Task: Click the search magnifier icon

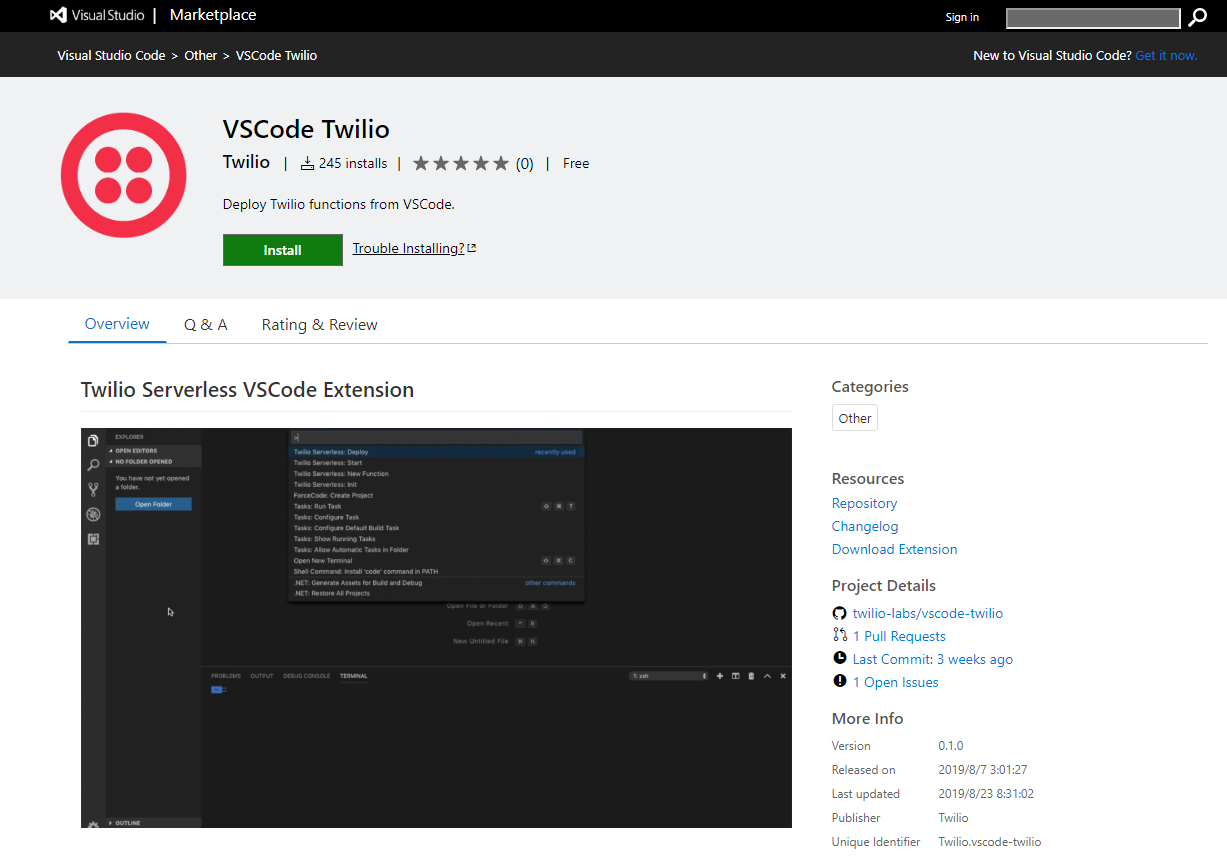Action: 1197,17
